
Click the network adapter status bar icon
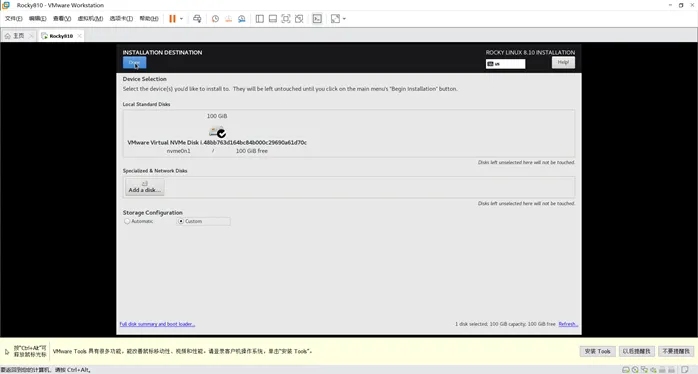click(x=644, y=370)
